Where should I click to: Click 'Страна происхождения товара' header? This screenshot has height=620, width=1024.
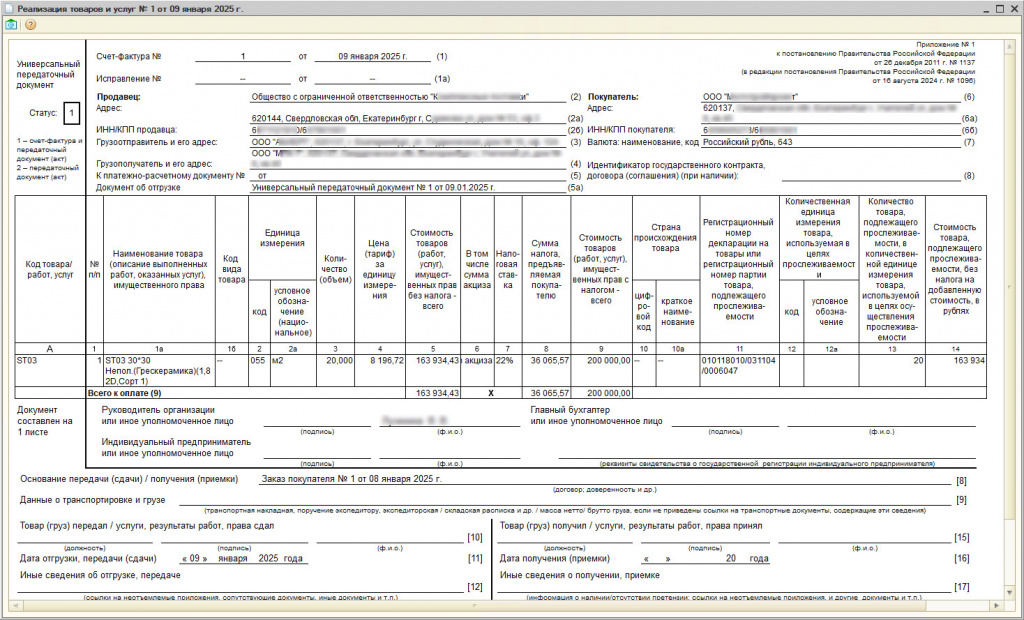(x=666, y=238)
